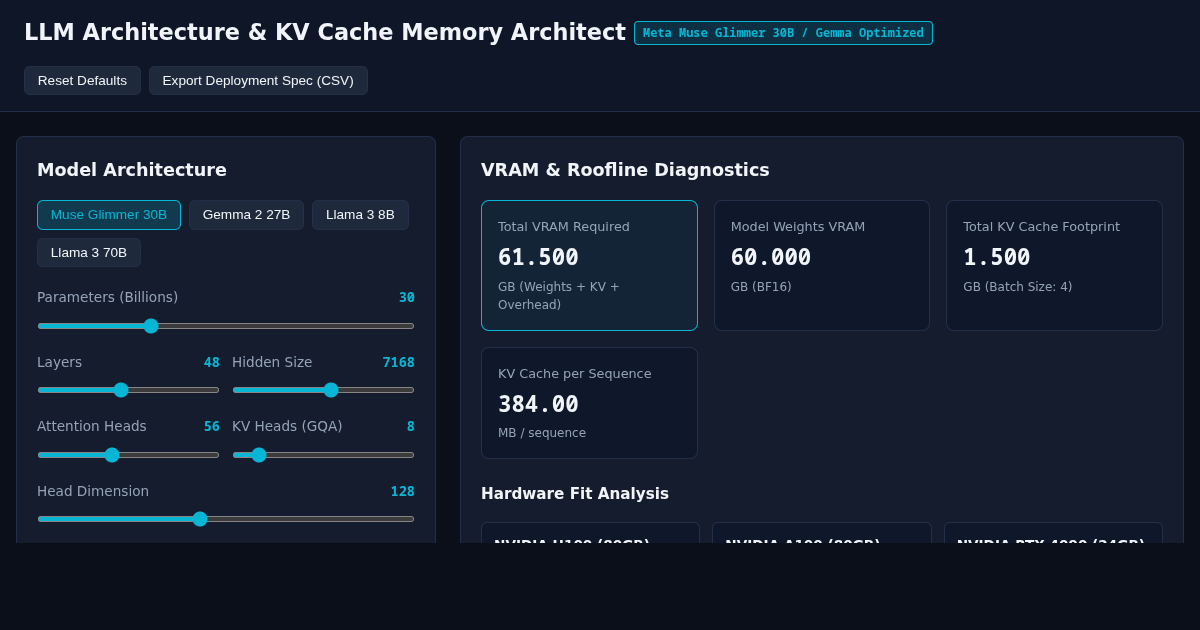
Task: Select the Muse Glimmer 30B preset
Action: (x=109, y=215)
